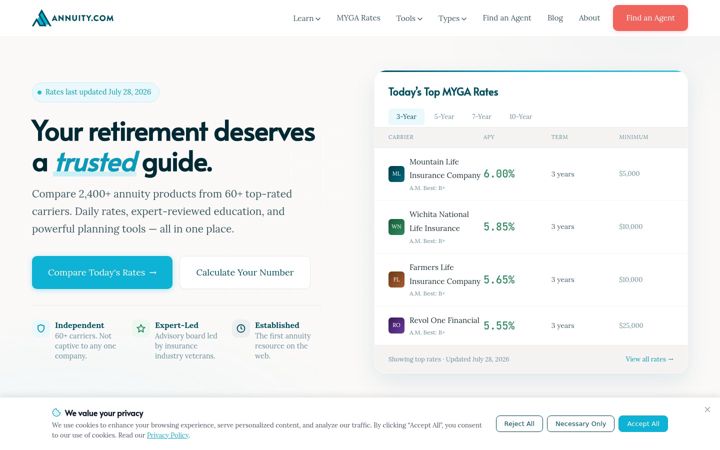Viewport: 720px width, 450px height.
Task: Choose Necessary Only cookies
Action: pyautogui.click(x=580, y=423)
